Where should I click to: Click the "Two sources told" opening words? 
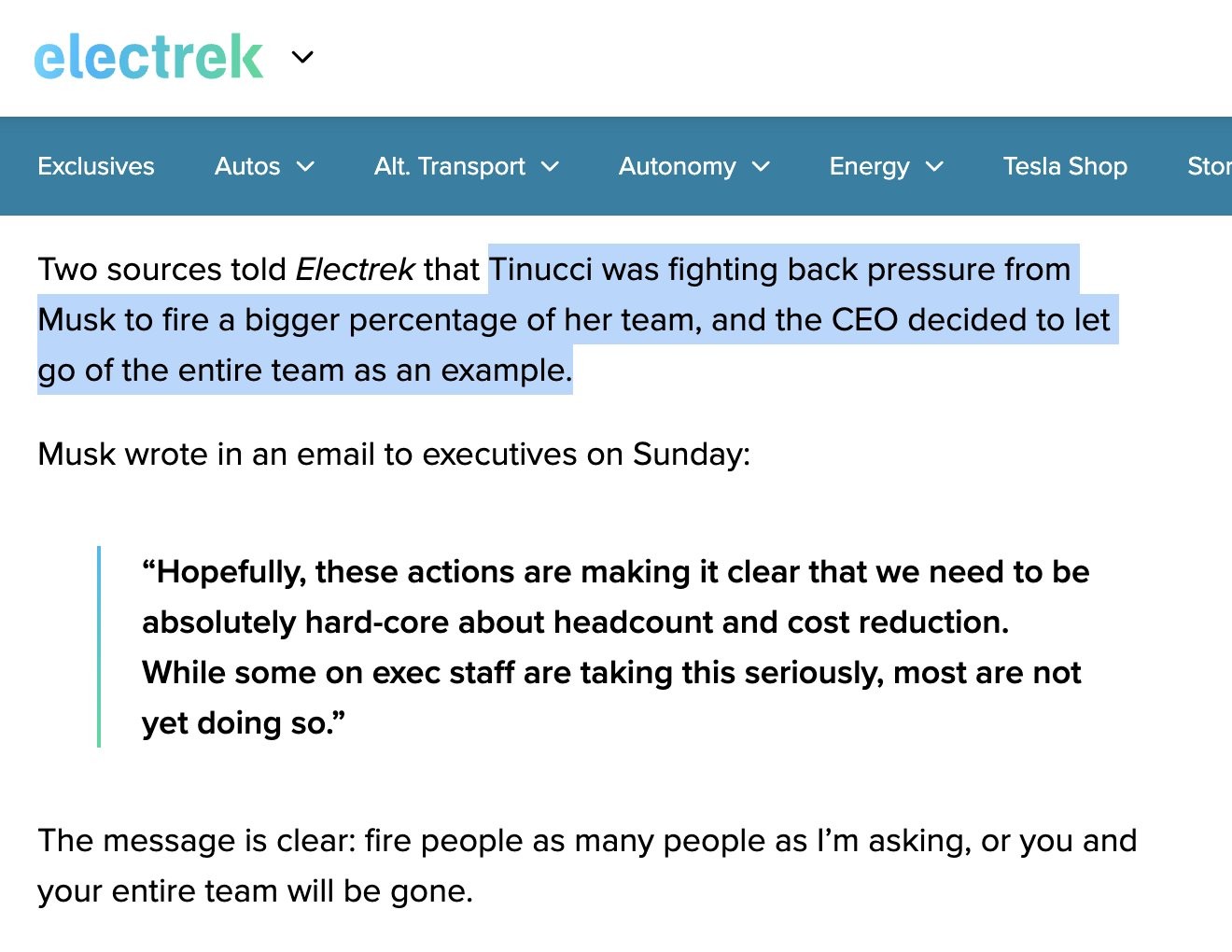coord(161,270)
